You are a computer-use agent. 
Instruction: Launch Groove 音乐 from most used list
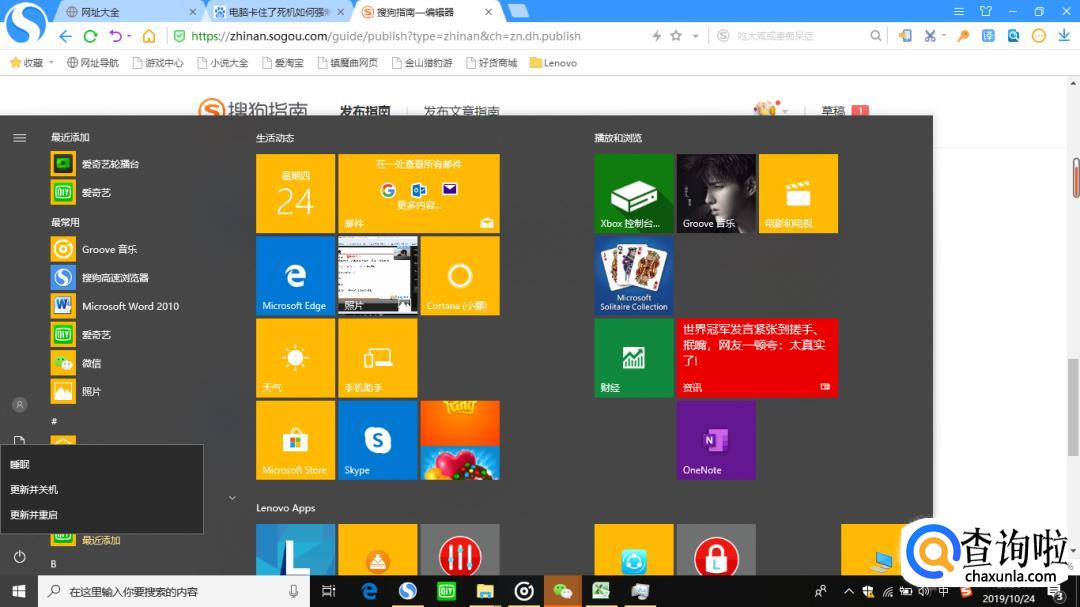[x=94, y=249]
